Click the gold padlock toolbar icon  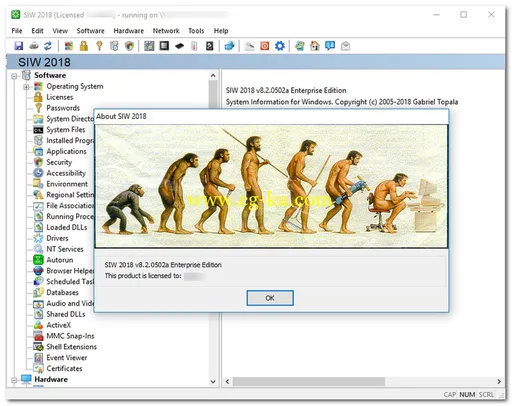pos(84,46)
